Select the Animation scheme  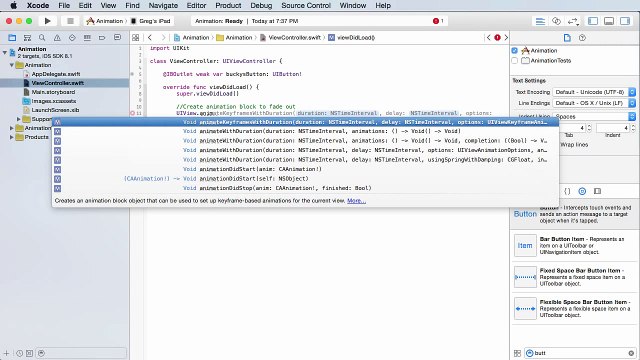105,21
